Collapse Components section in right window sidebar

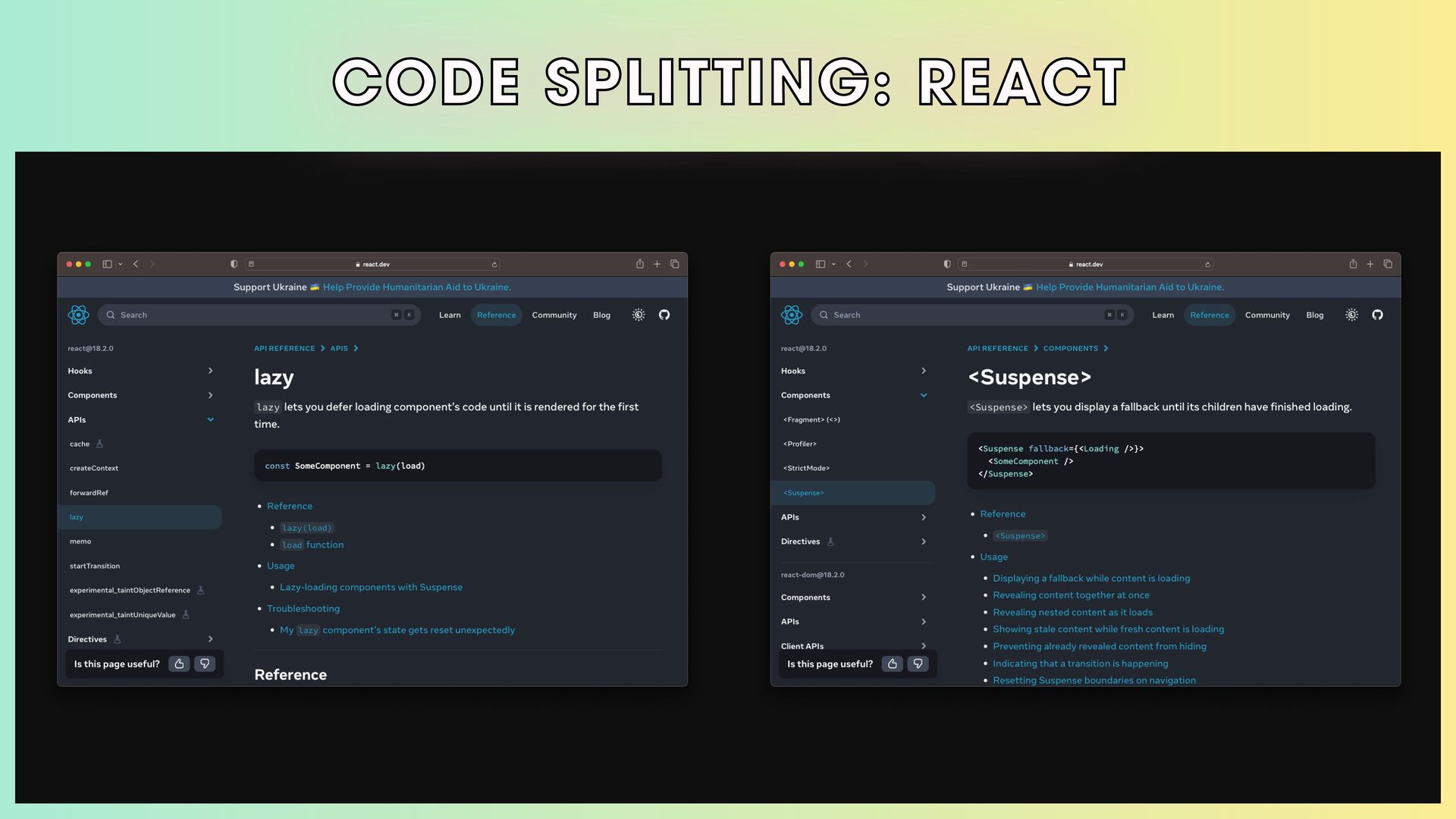point(923,395)
